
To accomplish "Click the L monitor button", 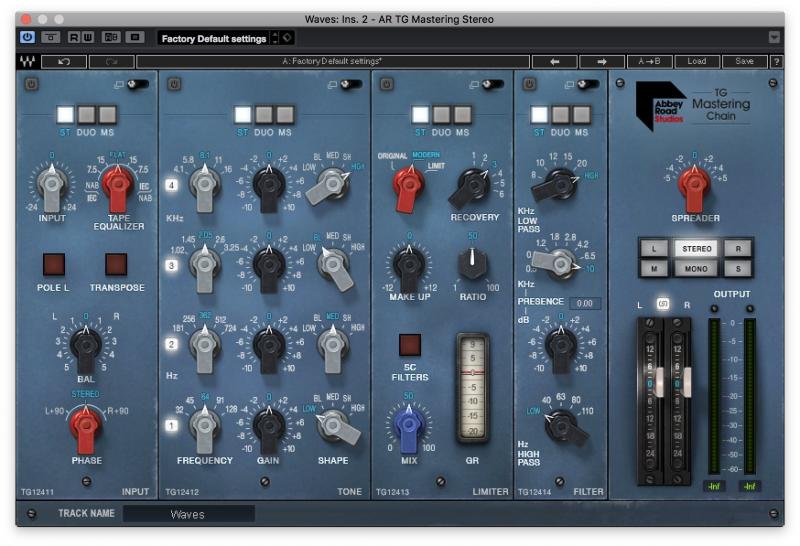I will tap(654, 249).
